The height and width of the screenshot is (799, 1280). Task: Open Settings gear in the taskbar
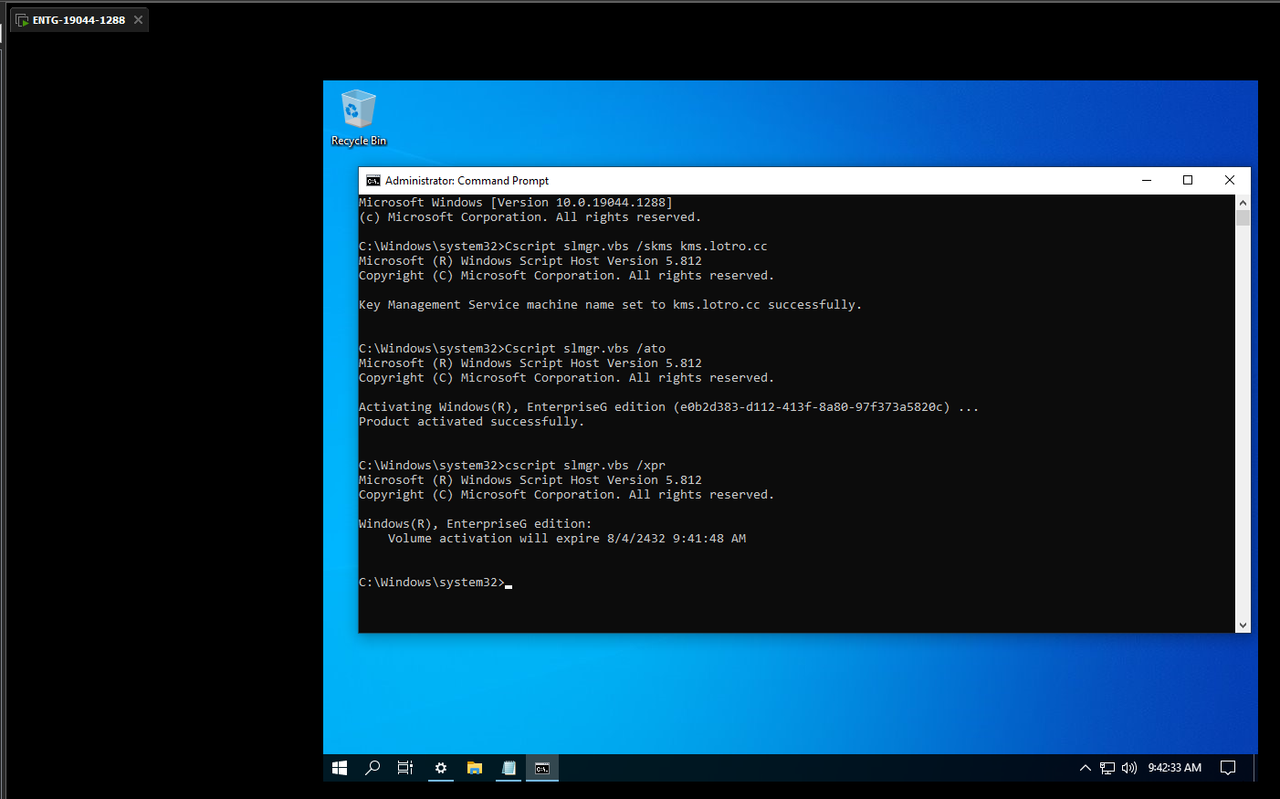[x=440, y=768]
